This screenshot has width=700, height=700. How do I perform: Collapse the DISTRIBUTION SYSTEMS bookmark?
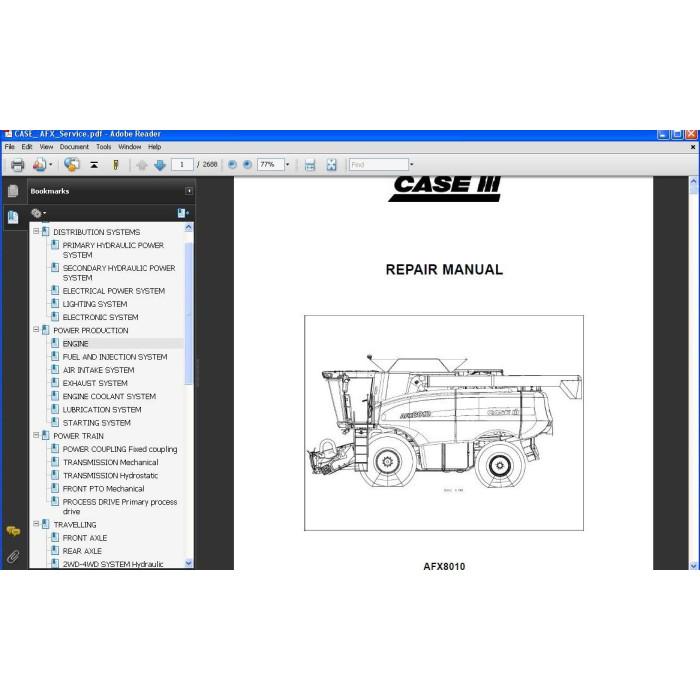(36, 231)
